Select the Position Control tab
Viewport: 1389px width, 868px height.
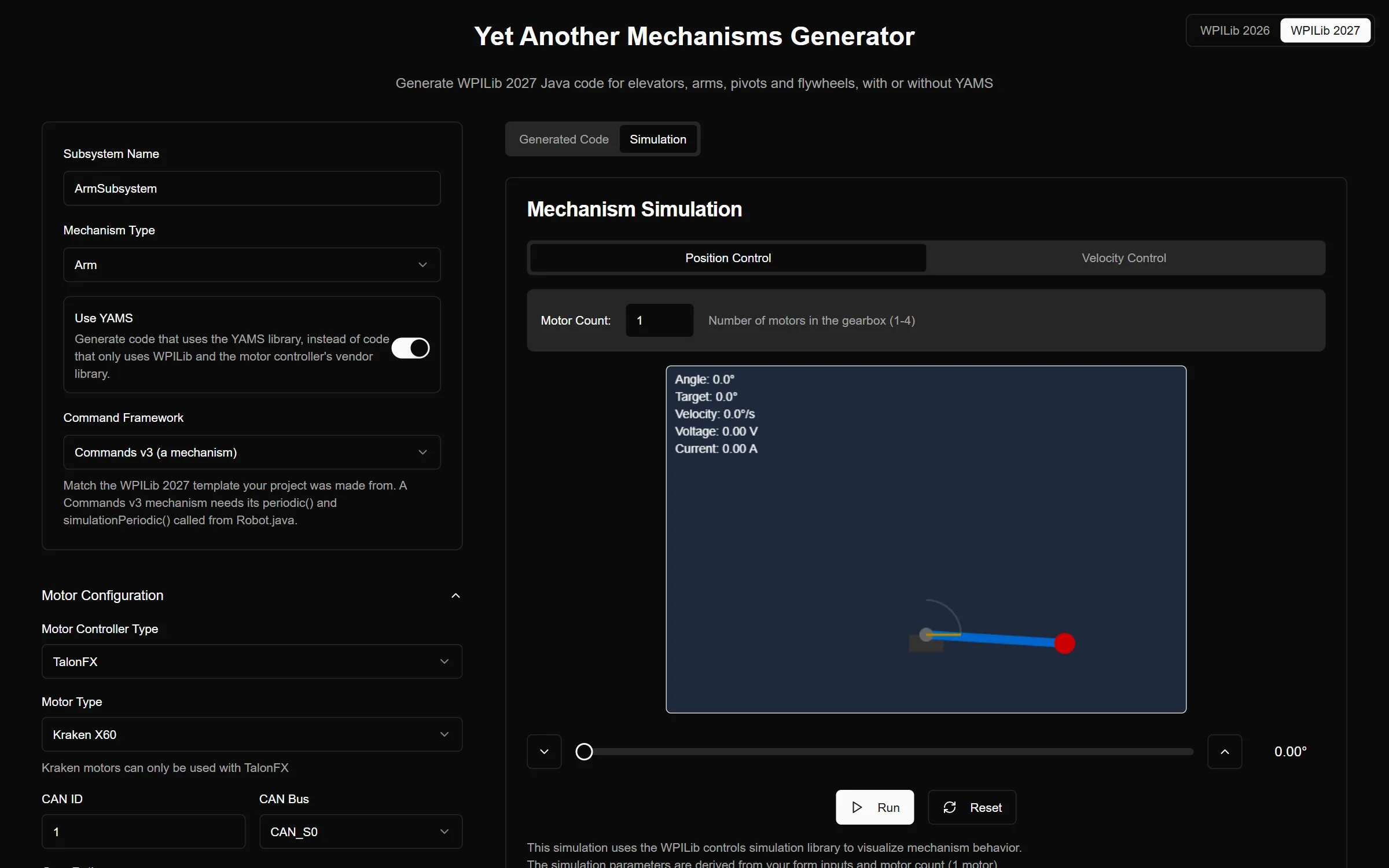728,258
